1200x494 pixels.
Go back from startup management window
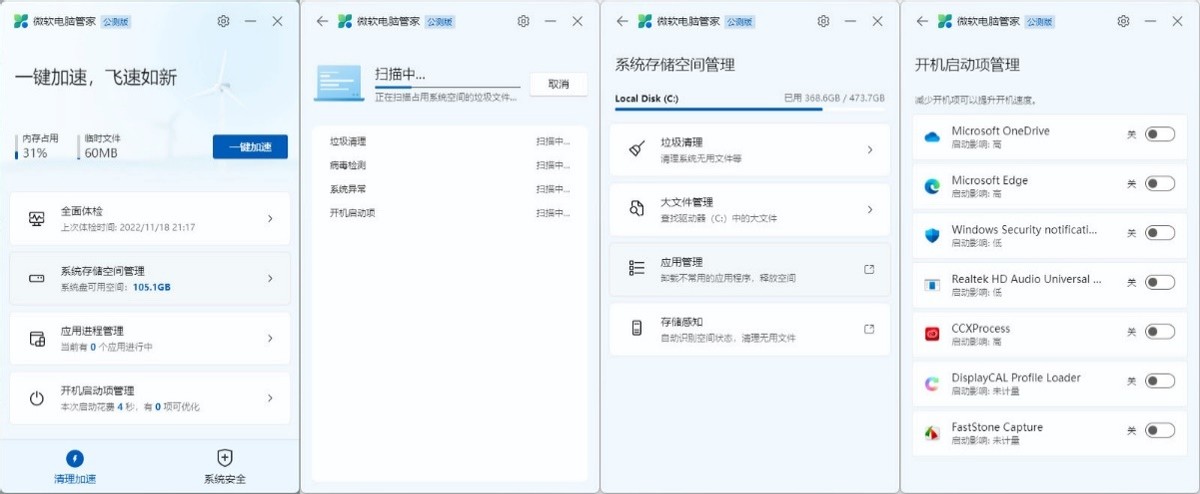921,21
